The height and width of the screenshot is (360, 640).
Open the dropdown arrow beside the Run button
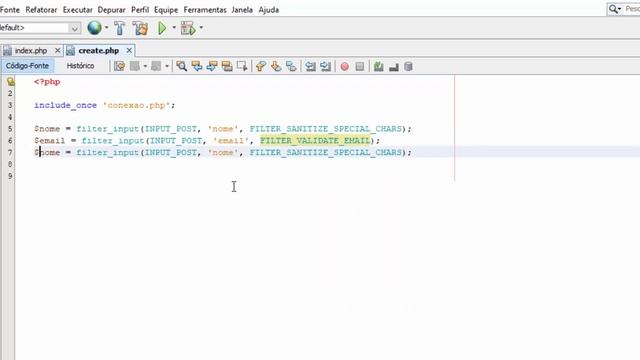tap(174, 28)
